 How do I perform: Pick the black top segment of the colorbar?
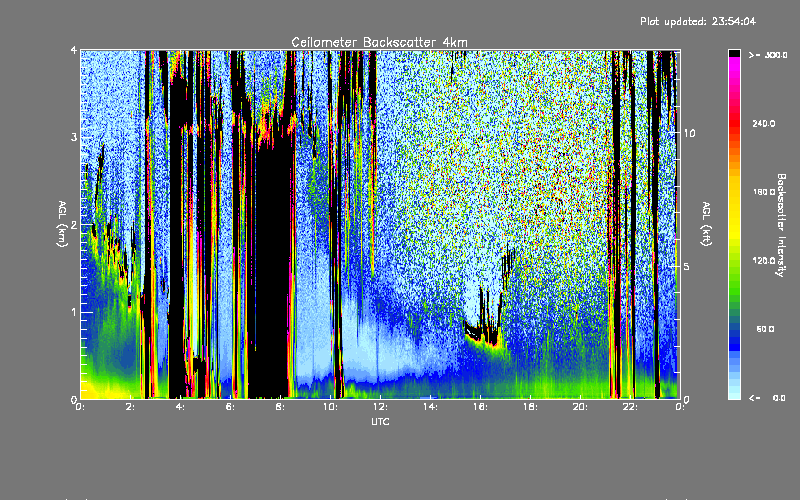(734, 54)
